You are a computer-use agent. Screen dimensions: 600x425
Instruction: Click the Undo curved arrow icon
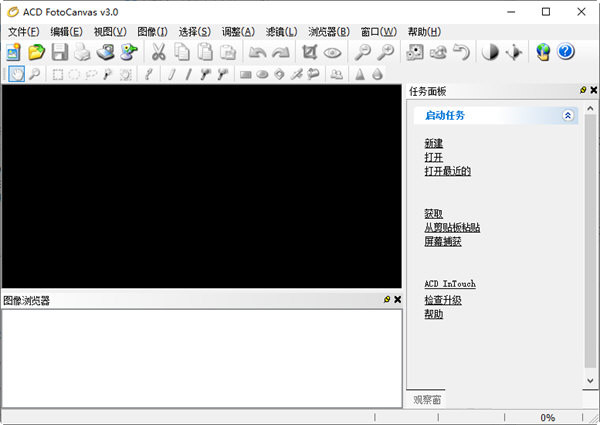(258, 52)
